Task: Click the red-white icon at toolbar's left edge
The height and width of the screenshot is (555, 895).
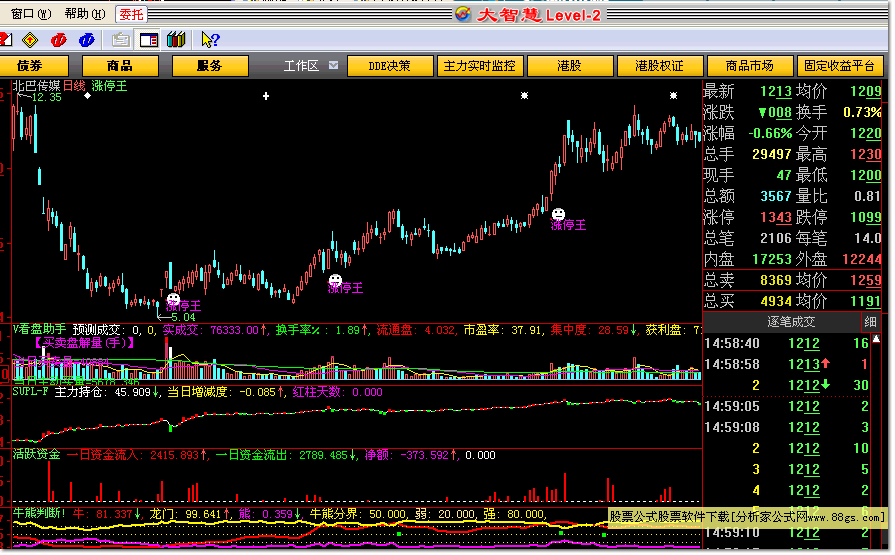Action: (x=5, y=39)
